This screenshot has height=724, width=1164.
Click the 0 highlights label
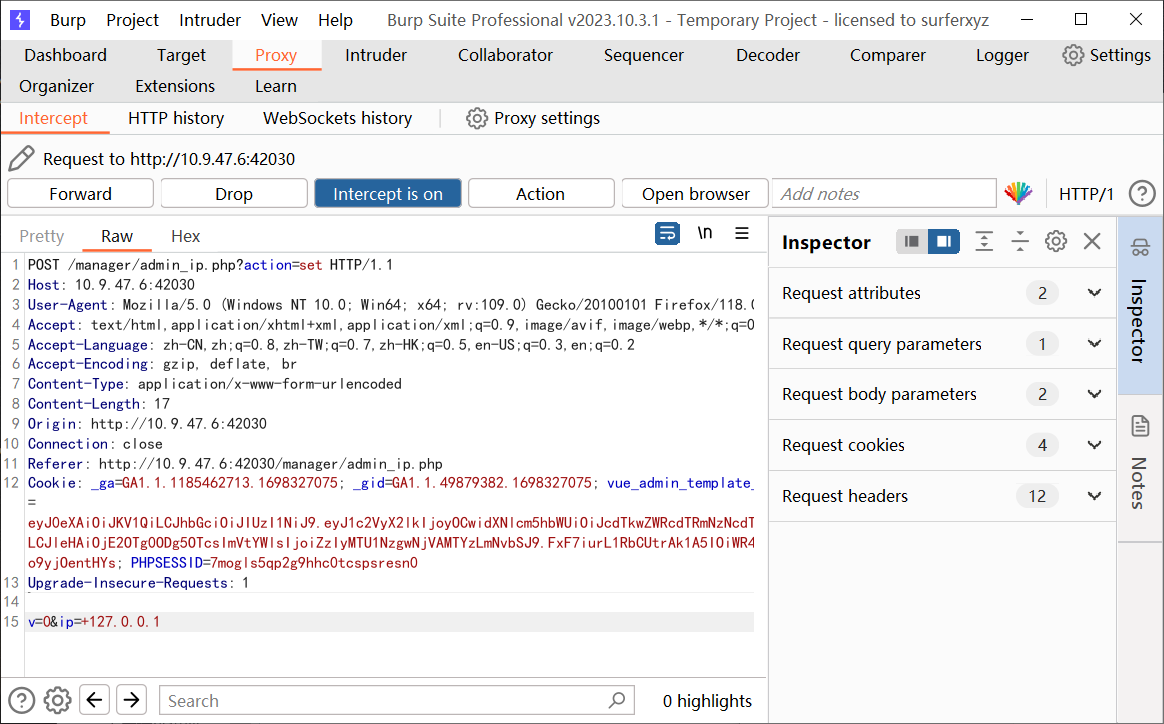[x=707, y=700]
